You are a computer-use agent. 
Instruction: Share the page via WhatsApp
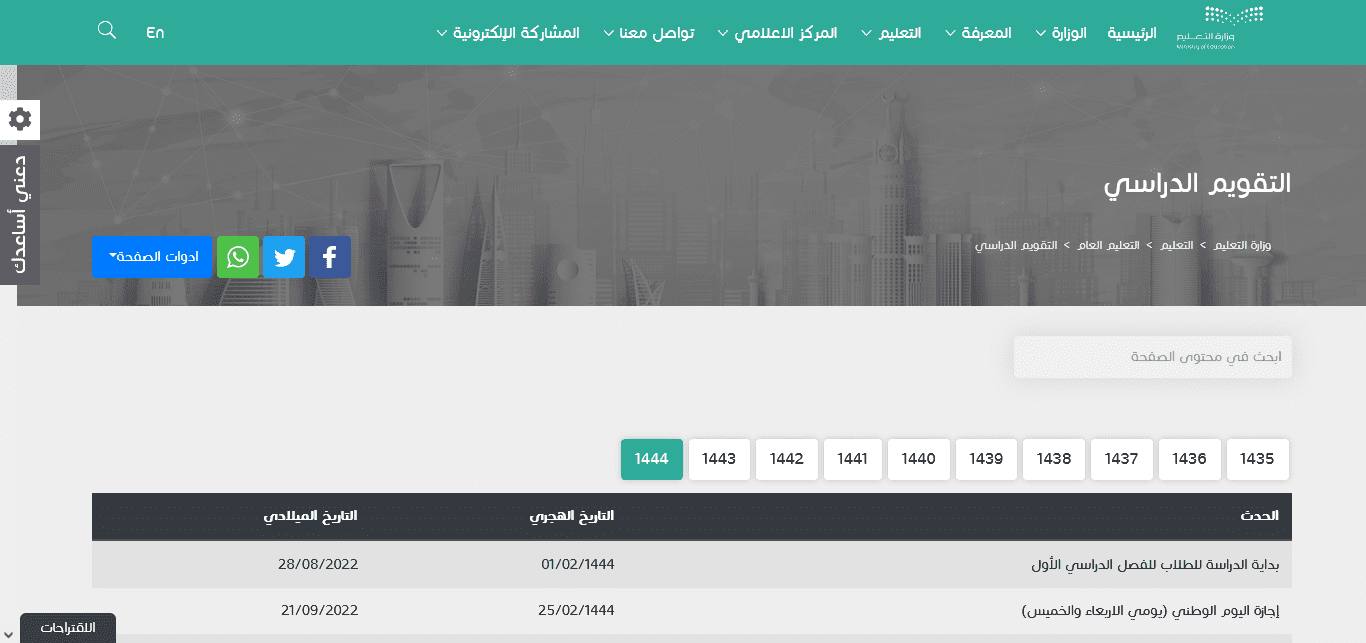click(x=238, y=257)
